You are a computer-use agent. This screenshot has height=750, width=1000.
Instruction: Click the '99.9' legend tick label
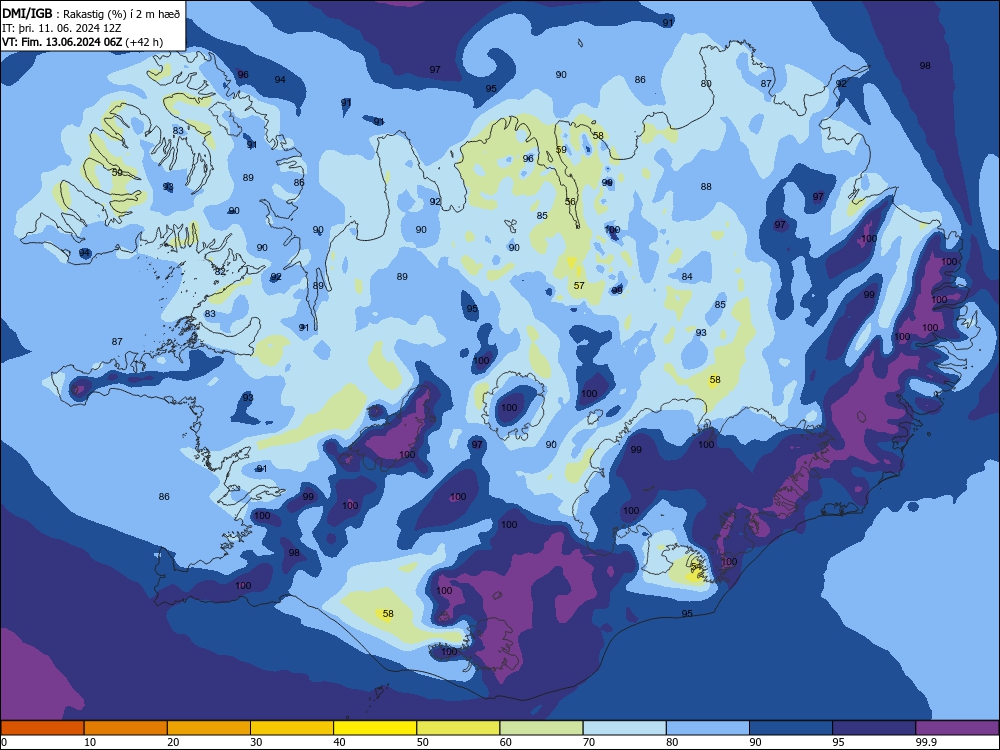click(x=925, y=742)
